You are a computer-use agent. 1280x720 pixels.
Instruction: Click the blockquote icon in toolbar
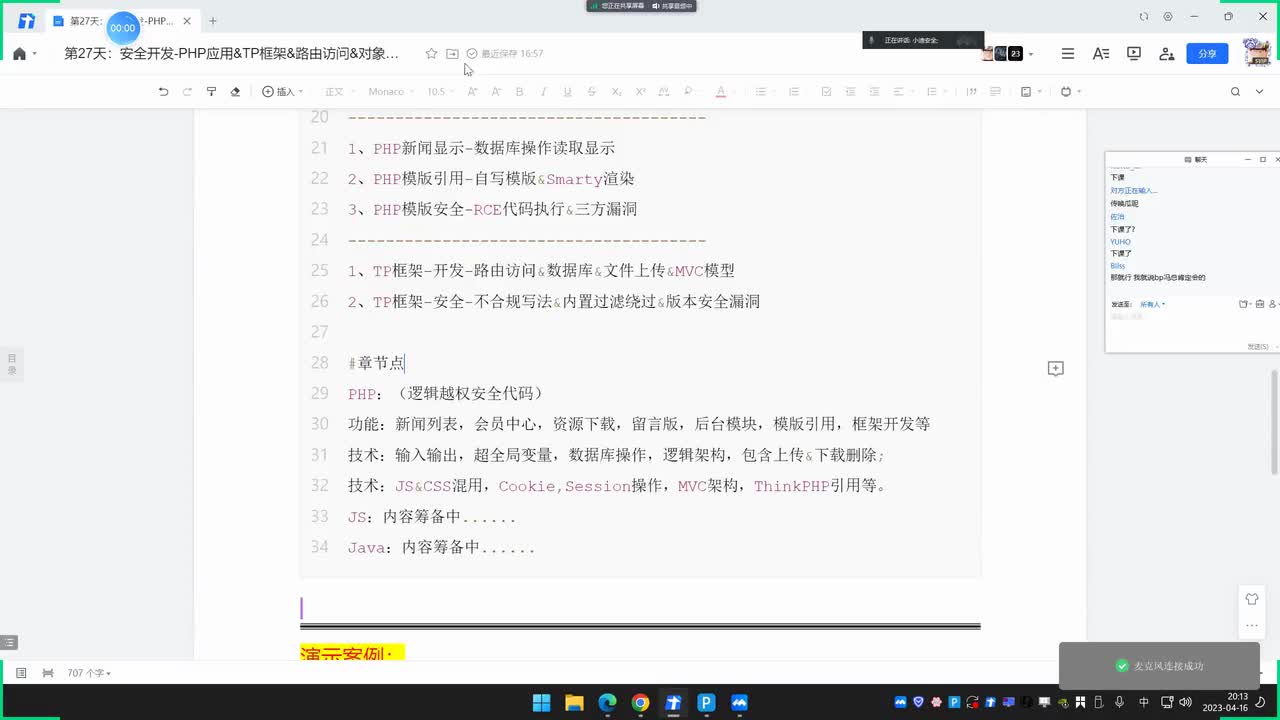(x=971, y=91)
